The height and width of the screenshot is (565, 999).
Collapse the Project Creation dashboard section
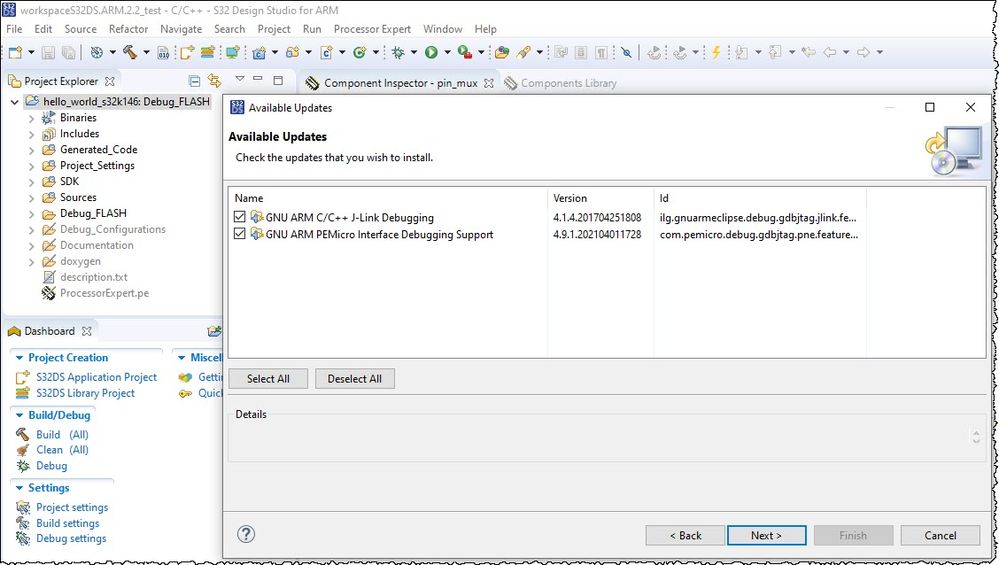(19, 358)
